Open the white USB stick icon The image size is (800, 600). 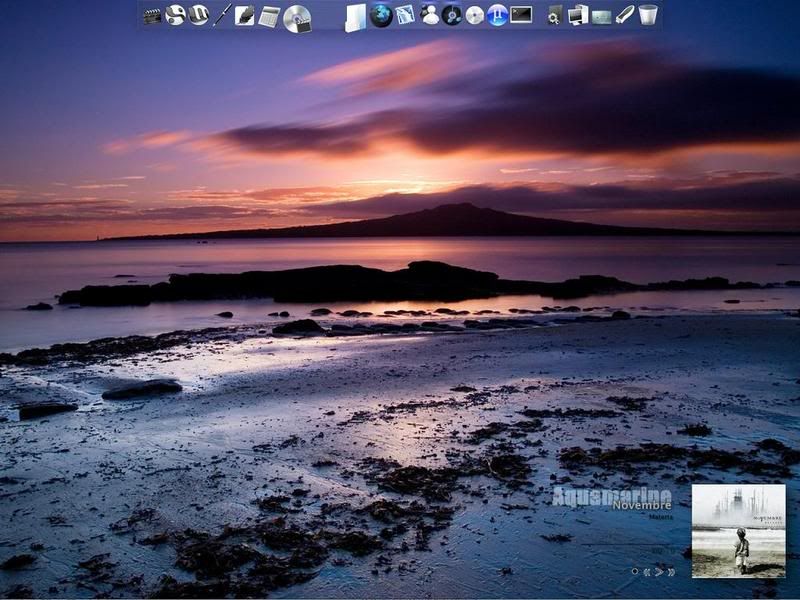(625, 15)
